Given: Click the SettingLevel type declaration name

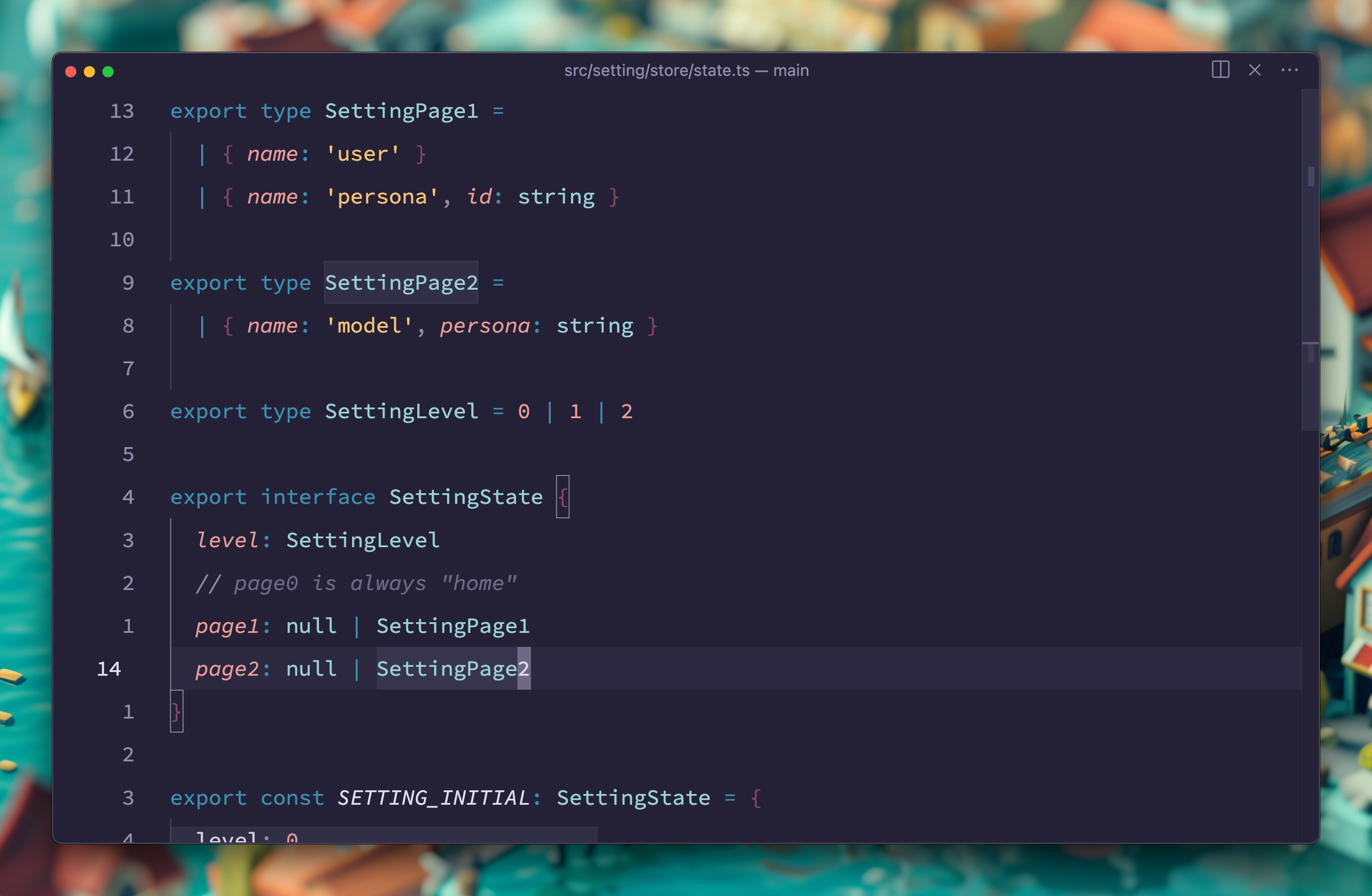Looking at the screenshot, I should click(x=402, y=412).
